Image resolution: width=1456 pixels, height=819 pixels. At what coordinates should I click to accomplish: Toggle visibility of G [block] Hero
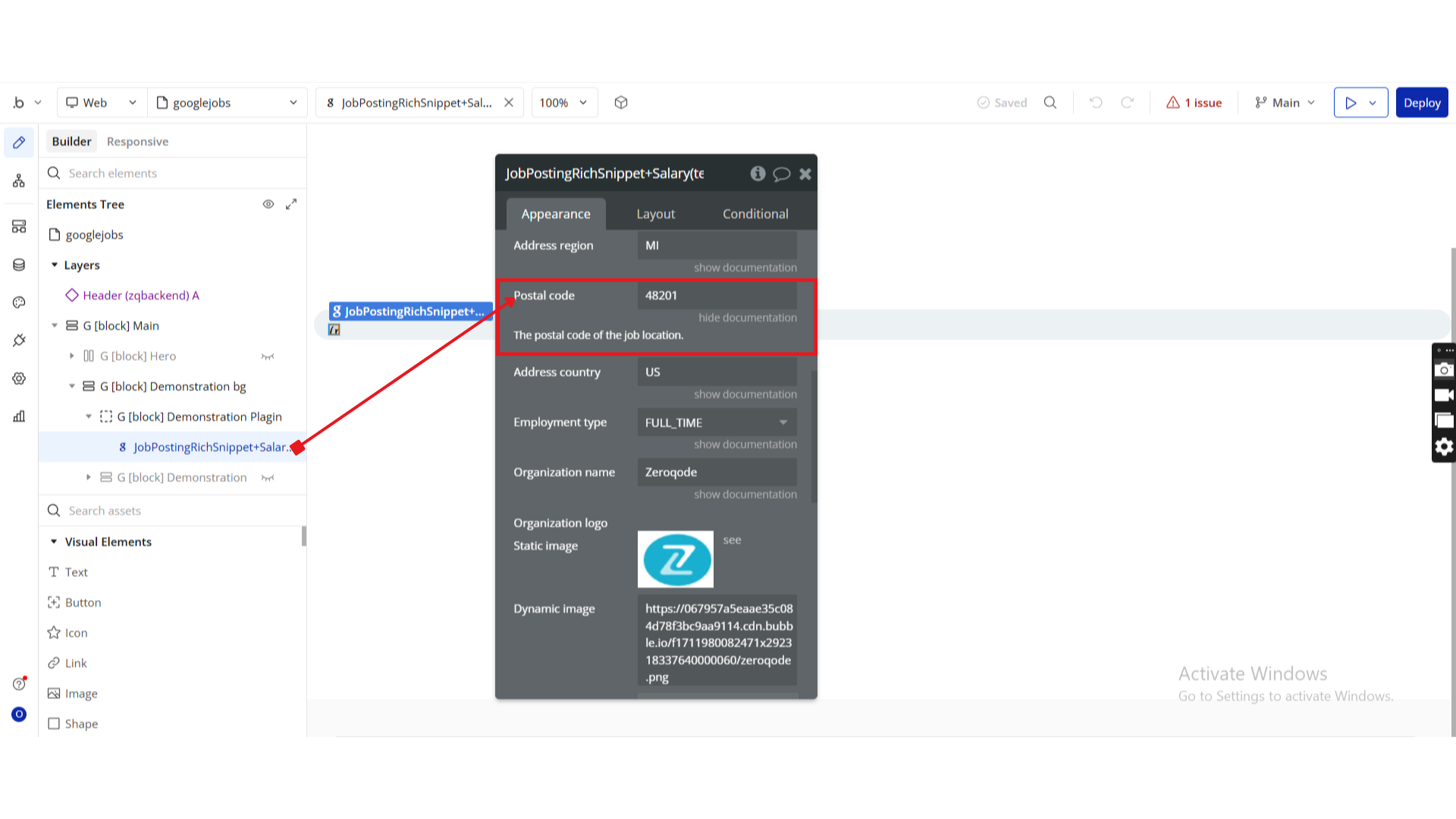click(268, 356)
